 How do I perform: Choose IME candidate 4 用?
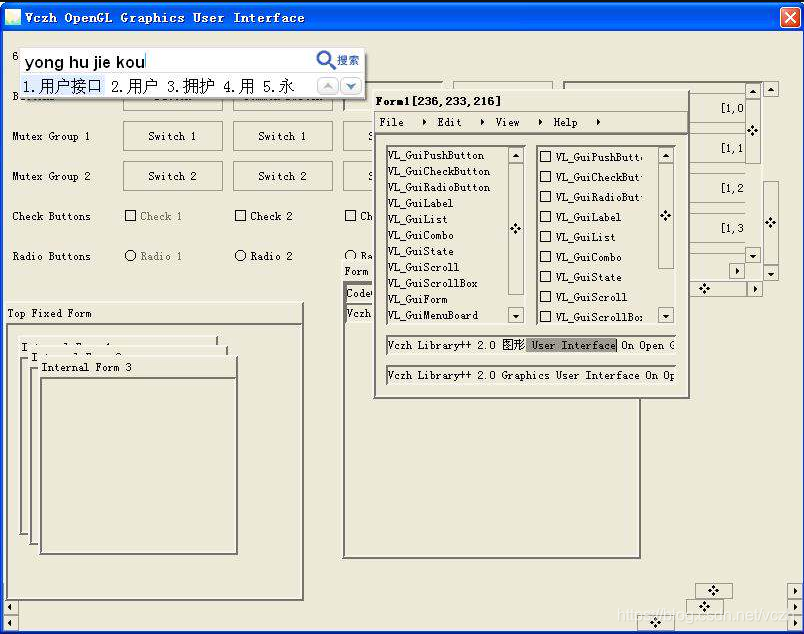click(x=239, y=86)
